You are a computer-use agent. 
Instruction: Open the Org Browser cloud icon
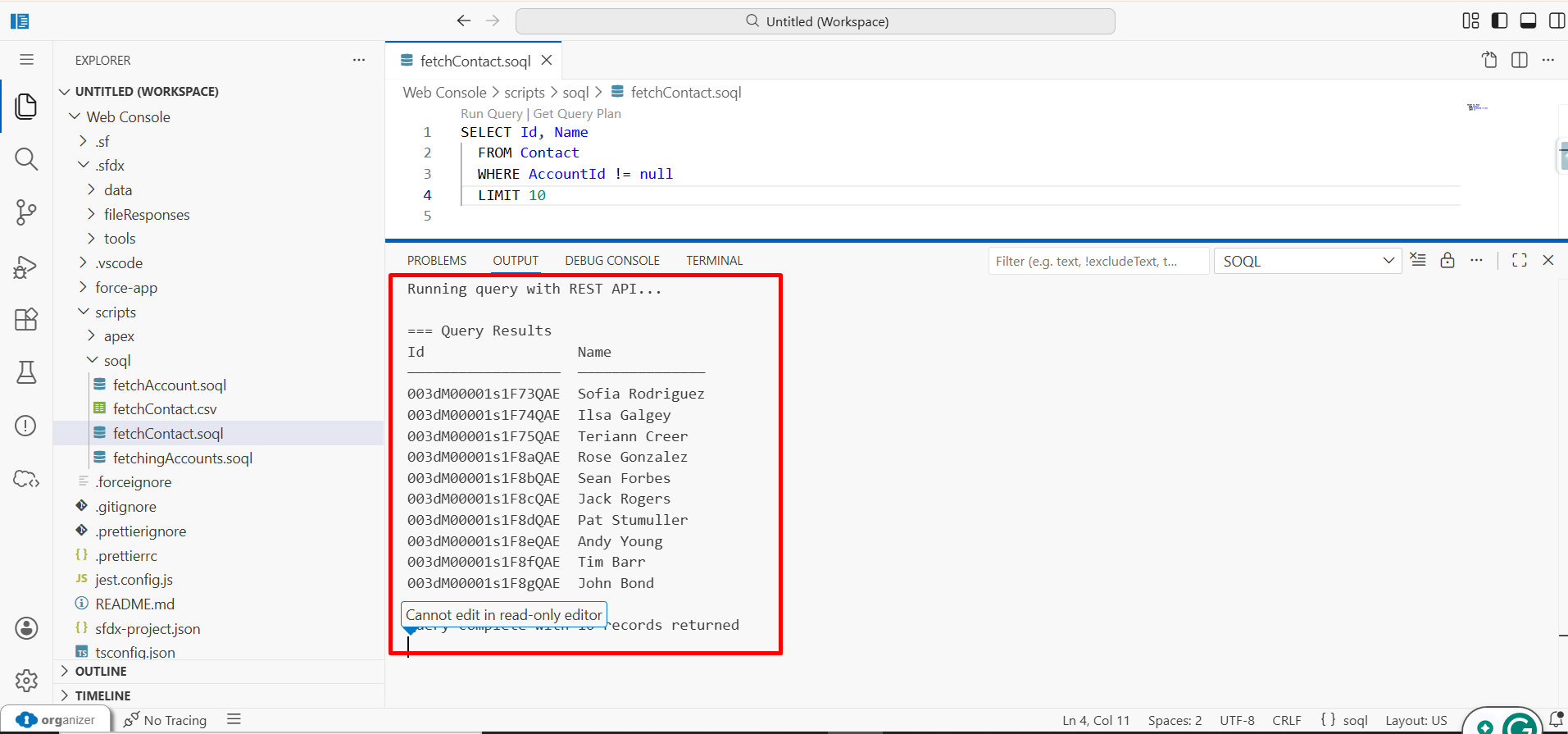coord(26,479)
